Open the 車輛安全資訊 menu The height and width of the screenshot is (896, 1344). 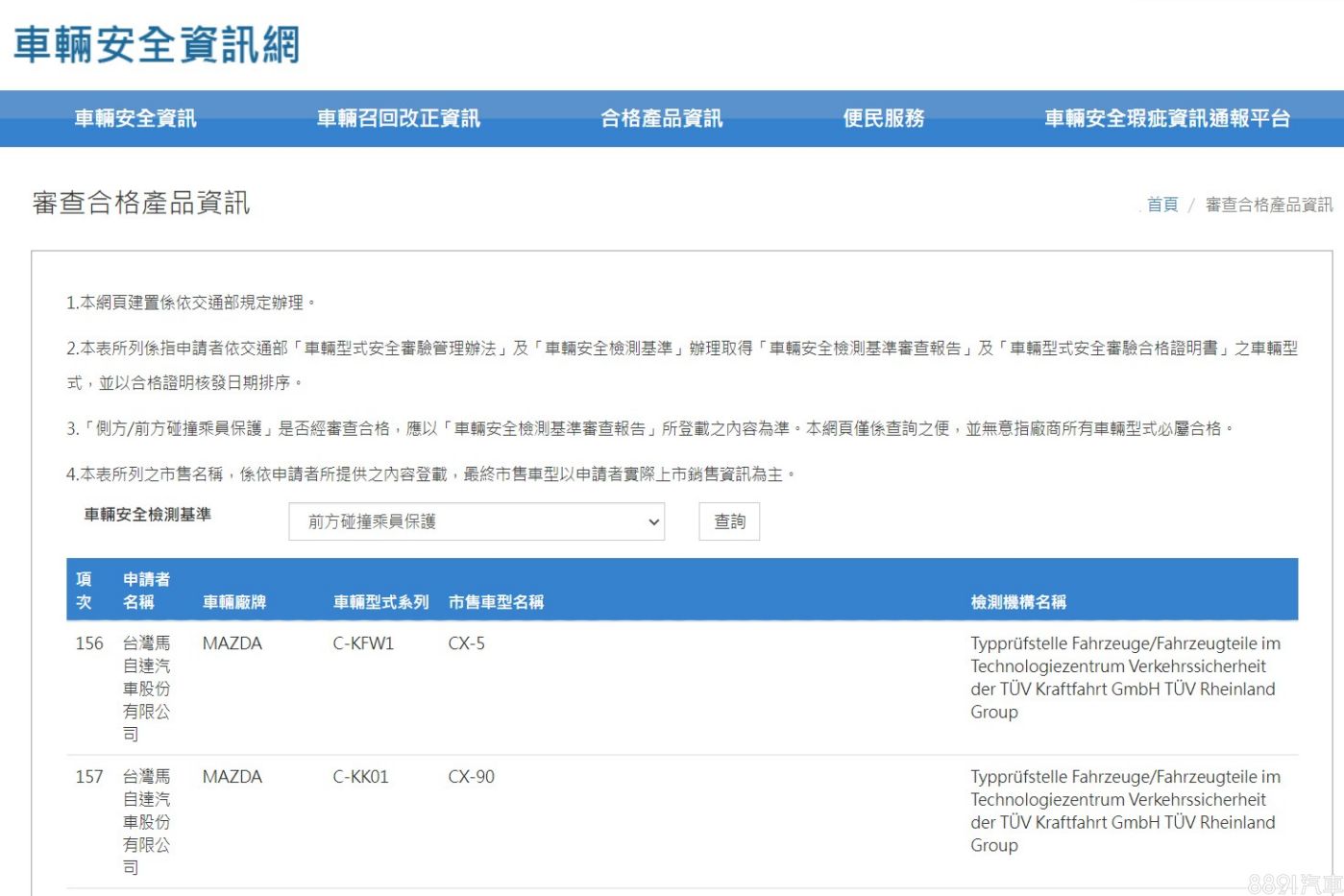135,119
